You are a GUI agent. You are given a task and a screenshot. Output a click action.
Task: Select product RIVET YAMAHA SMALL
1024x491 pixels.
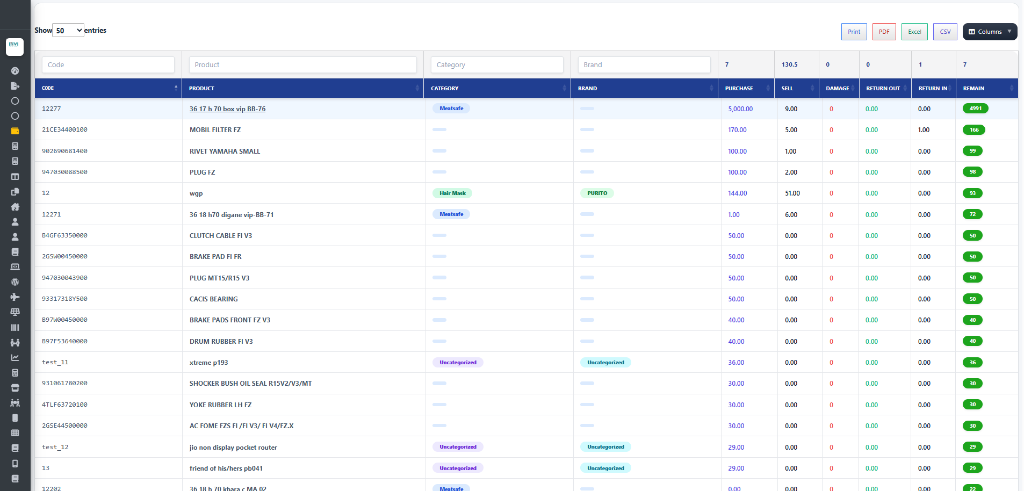pos(225,151)
